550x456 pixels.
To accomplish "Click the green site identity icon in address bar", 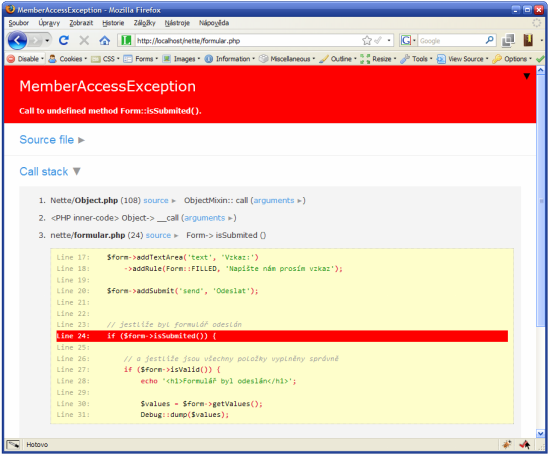I will click(x=126, y=41).
